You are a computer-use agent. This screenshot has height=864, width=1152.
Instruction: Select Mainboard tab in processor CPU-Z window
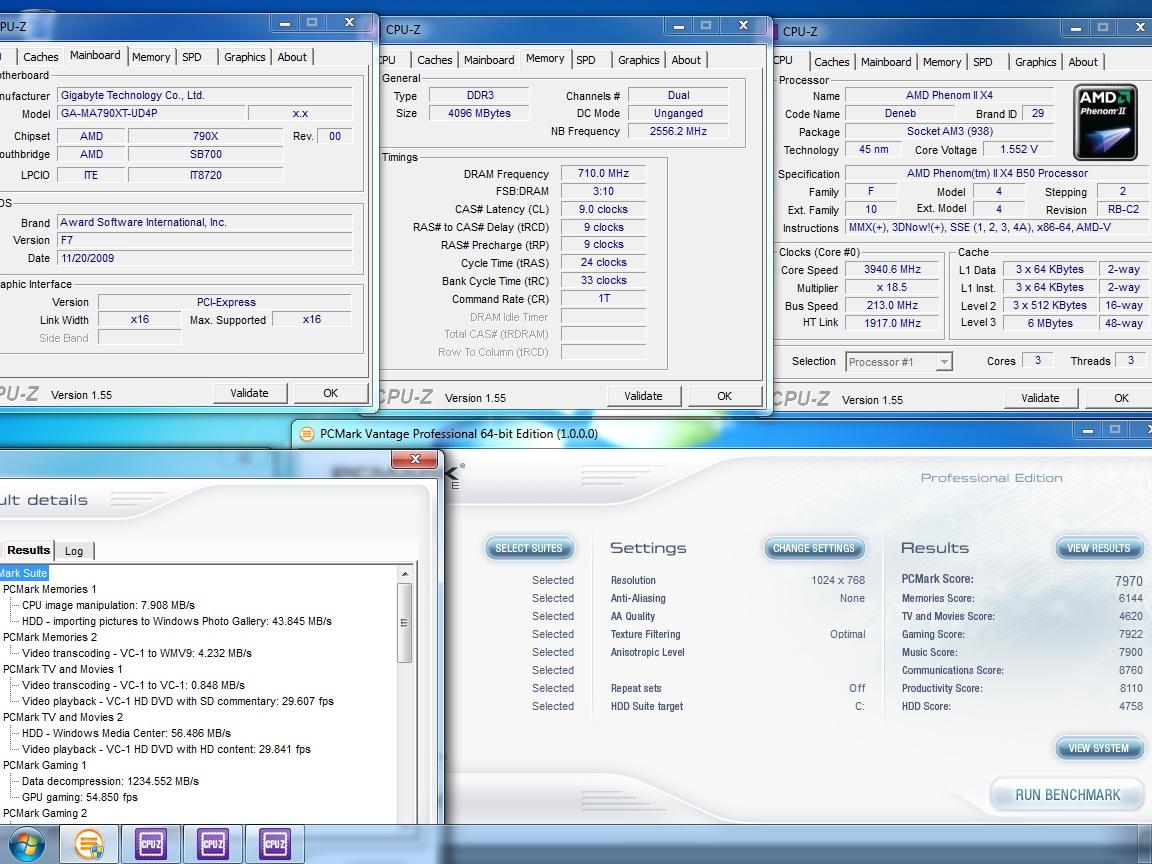click(x=886, y=62)
